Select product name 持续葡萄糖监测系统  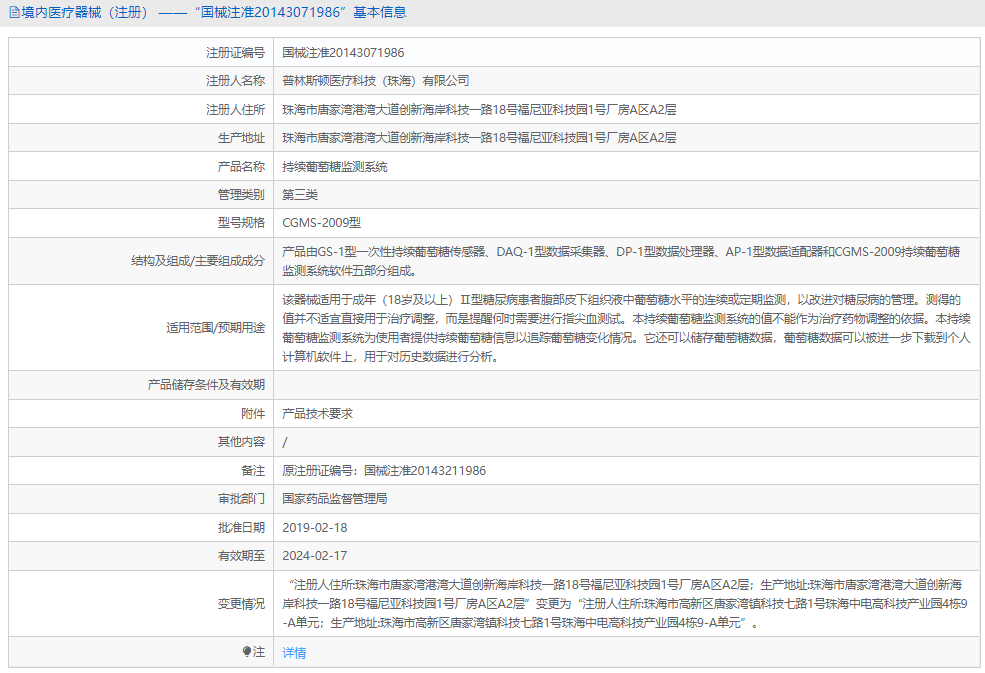click(335, 167)
